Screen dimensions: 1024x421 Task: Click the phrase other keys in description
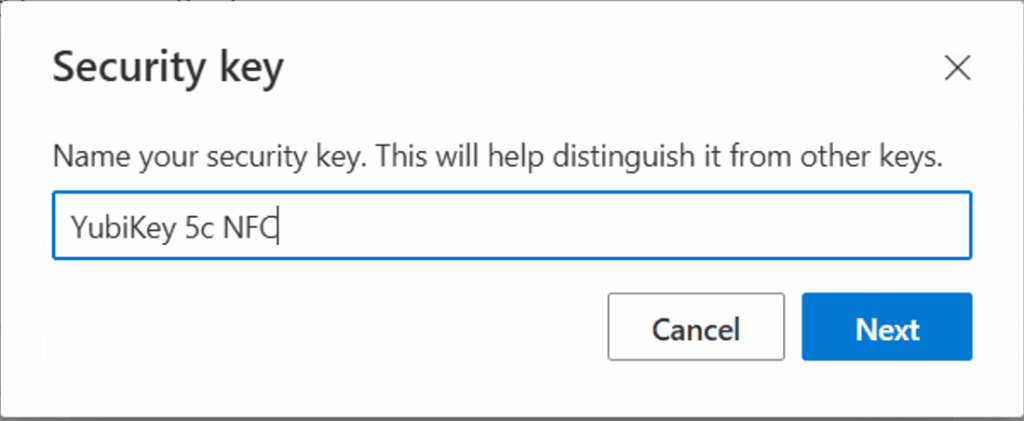[874, 158]
